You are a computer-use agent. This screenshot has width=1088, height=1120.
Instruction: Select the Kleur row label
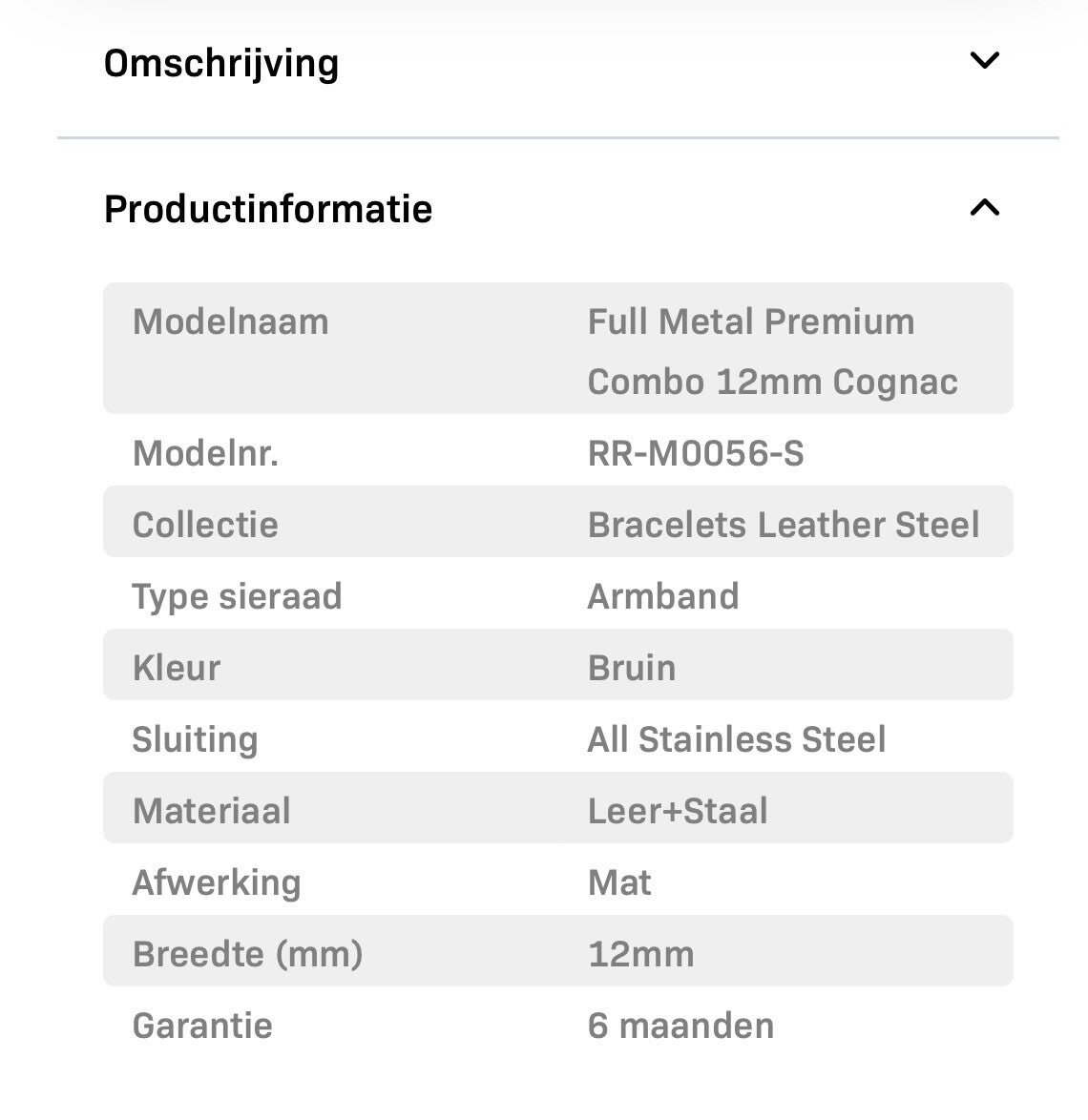tap(177, 668)
